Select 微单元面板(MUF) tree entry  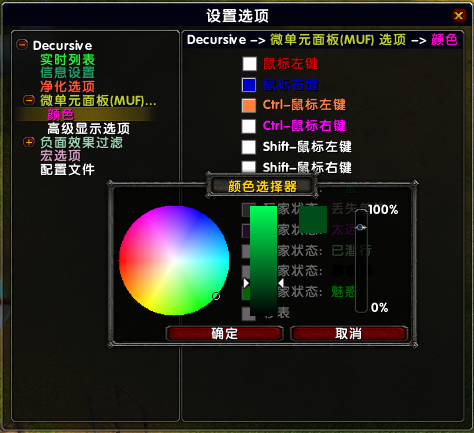point(98,100)
